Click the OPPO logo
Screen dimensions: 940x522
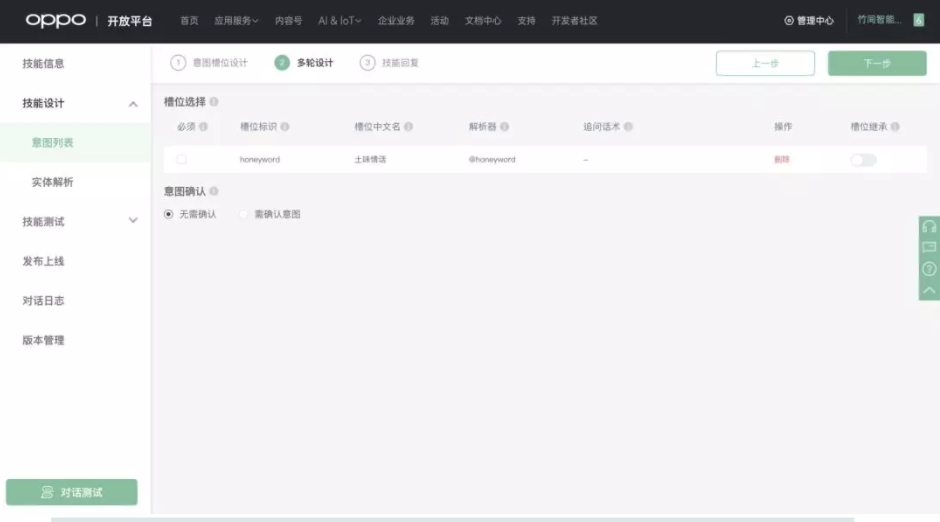55,20
